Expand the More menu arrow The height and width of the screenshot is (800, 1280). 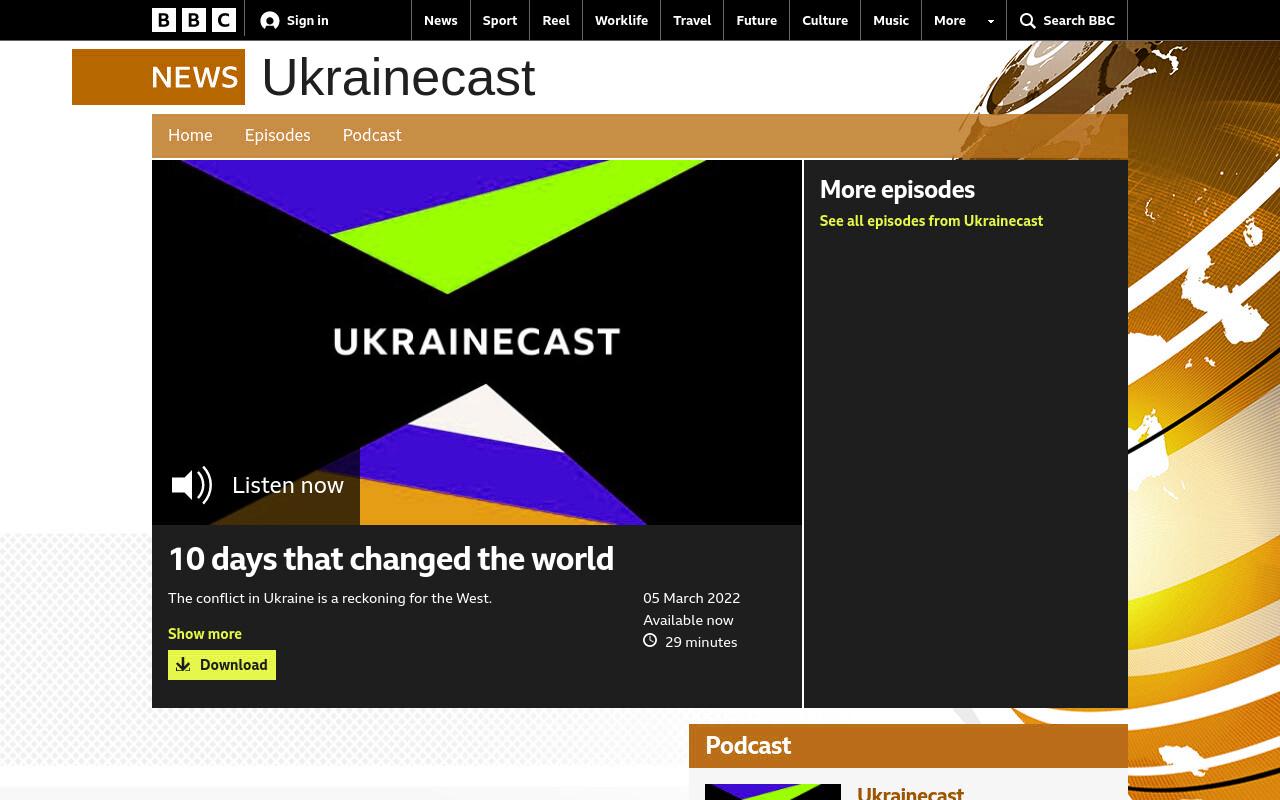991,21
